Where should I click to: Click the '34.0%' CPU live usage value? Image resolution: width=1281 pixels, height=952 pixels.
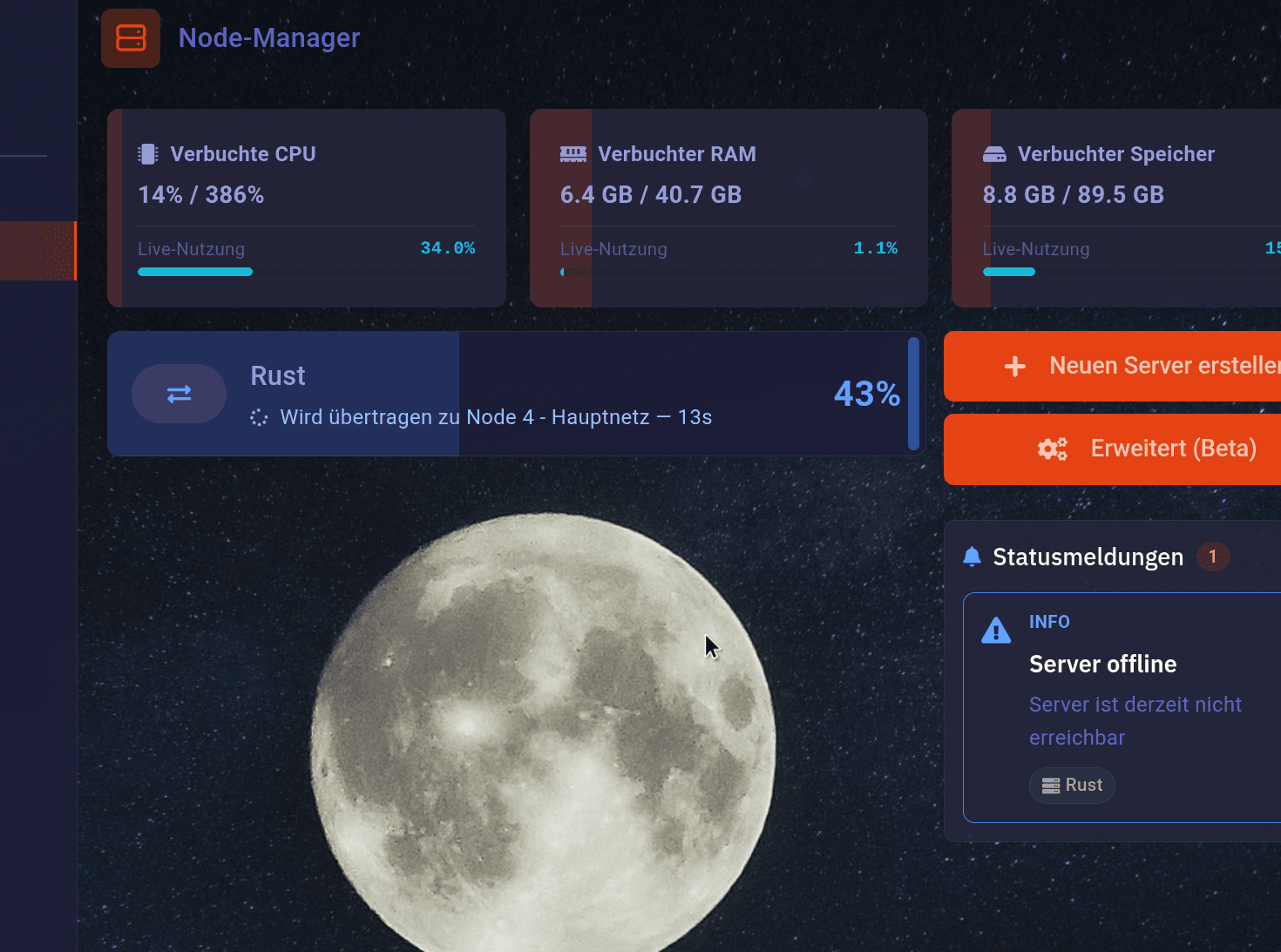point(448,248)
